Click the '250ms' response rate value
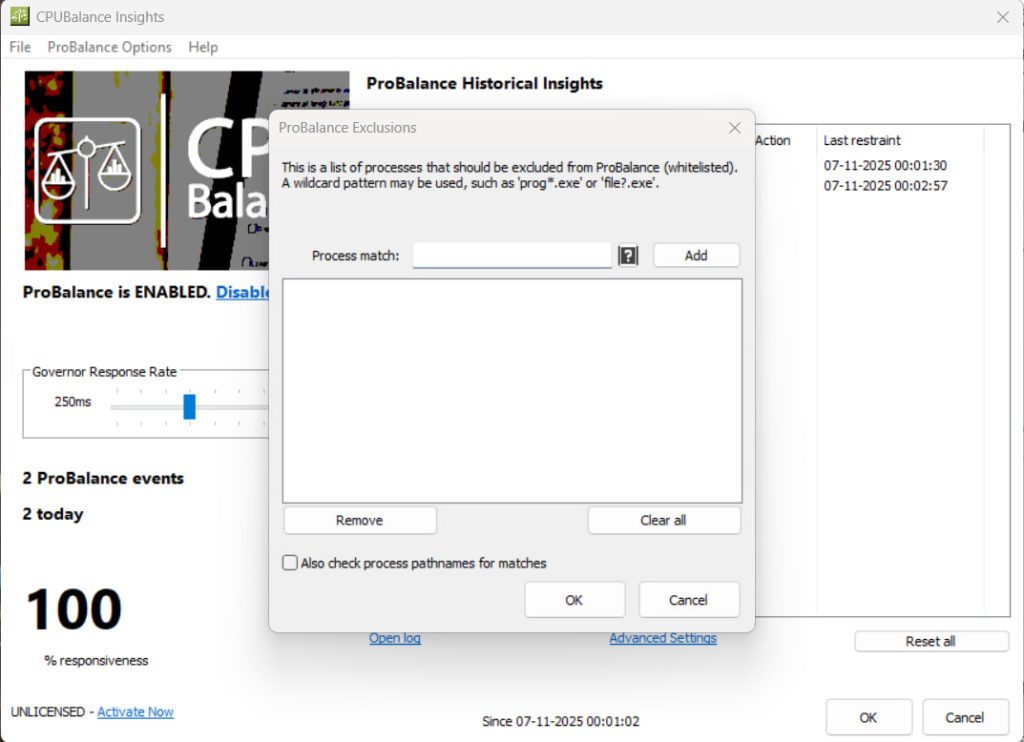Viewport: 1024px width, 742px height. [x=72, y=402]
